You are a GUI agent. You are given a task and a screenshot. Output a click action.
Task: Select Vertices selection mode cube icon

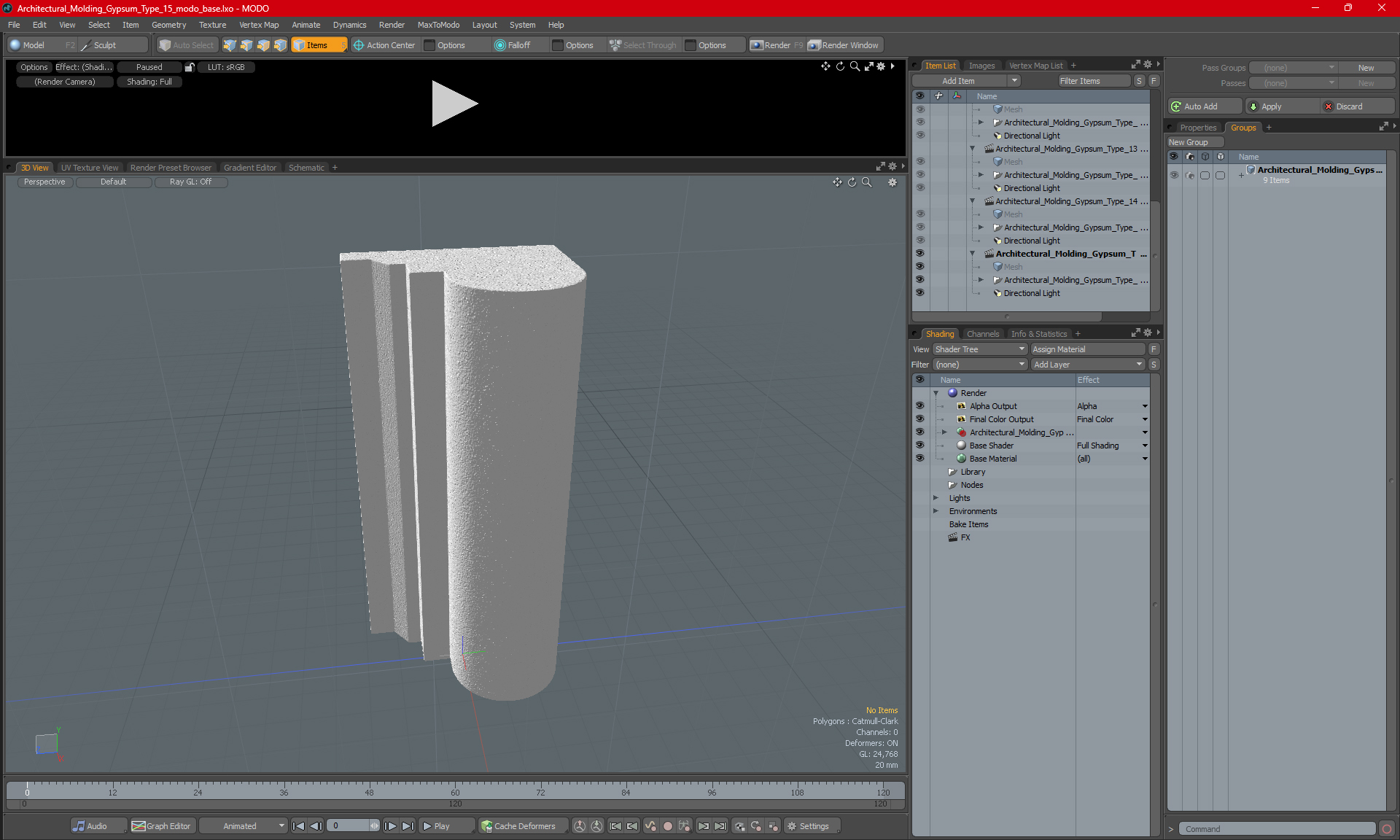[230, 45]
